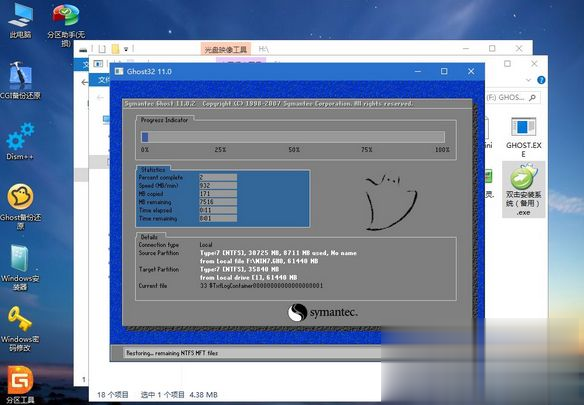Click the back arrow in the explorer window

coord(85,82)
